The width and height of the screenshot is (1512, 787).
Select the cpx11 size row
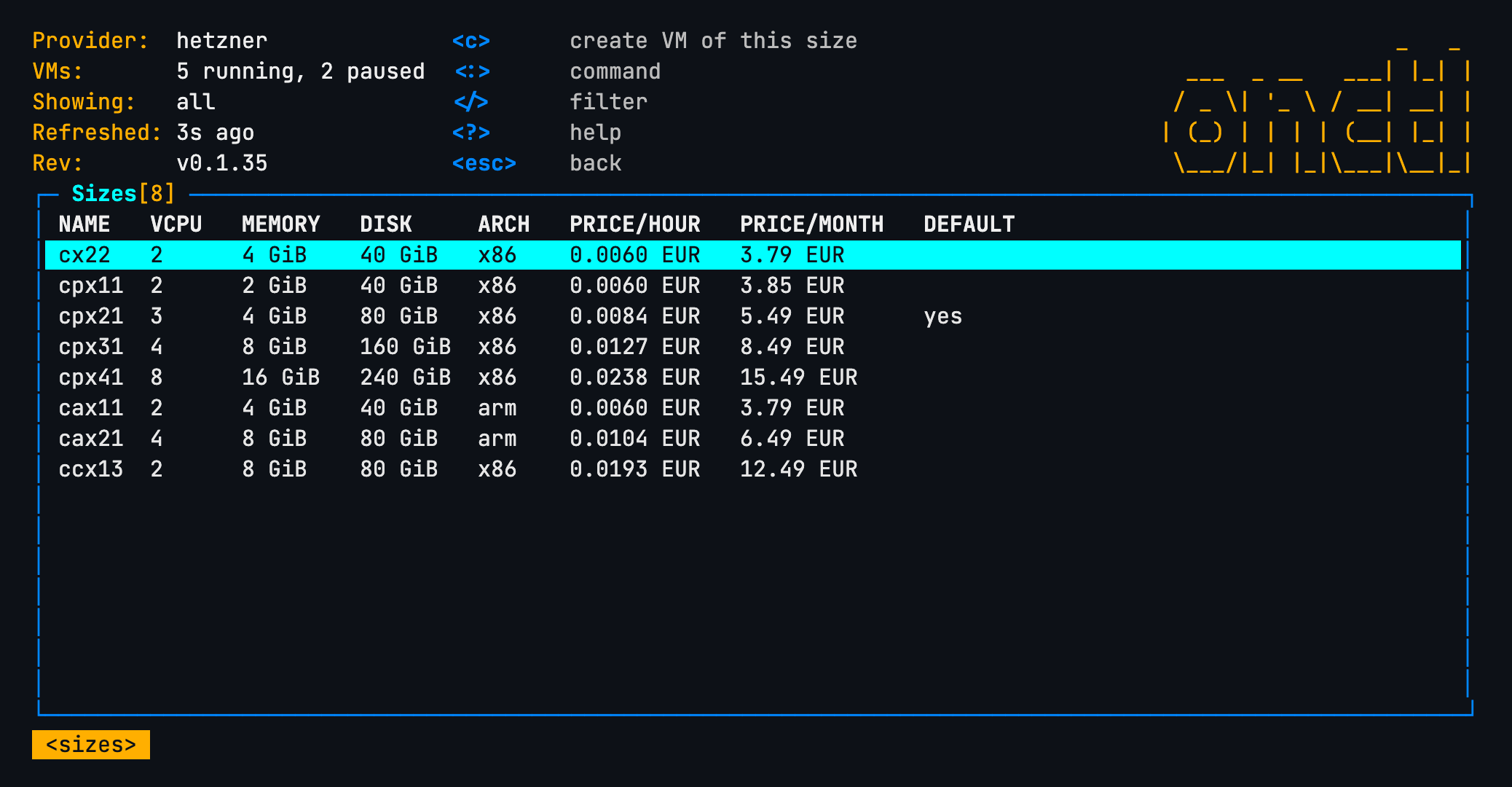[x=752, y=286]
